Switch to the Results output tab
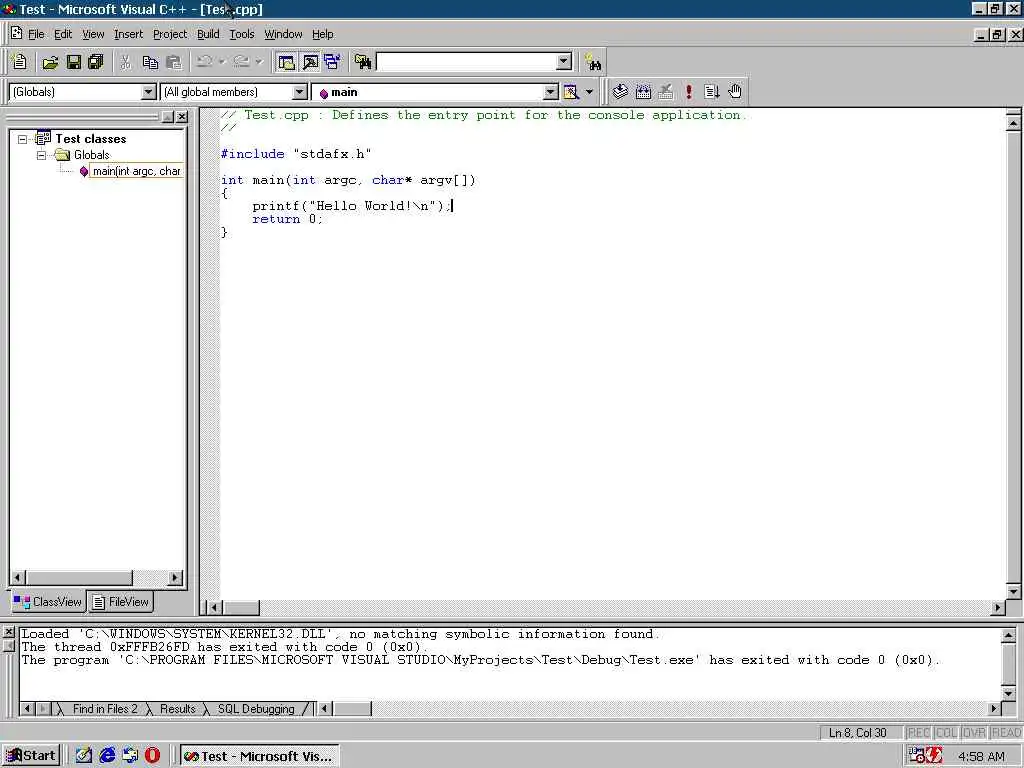The width and height of the screenshot is (1024, 768). tap(178, 709)
